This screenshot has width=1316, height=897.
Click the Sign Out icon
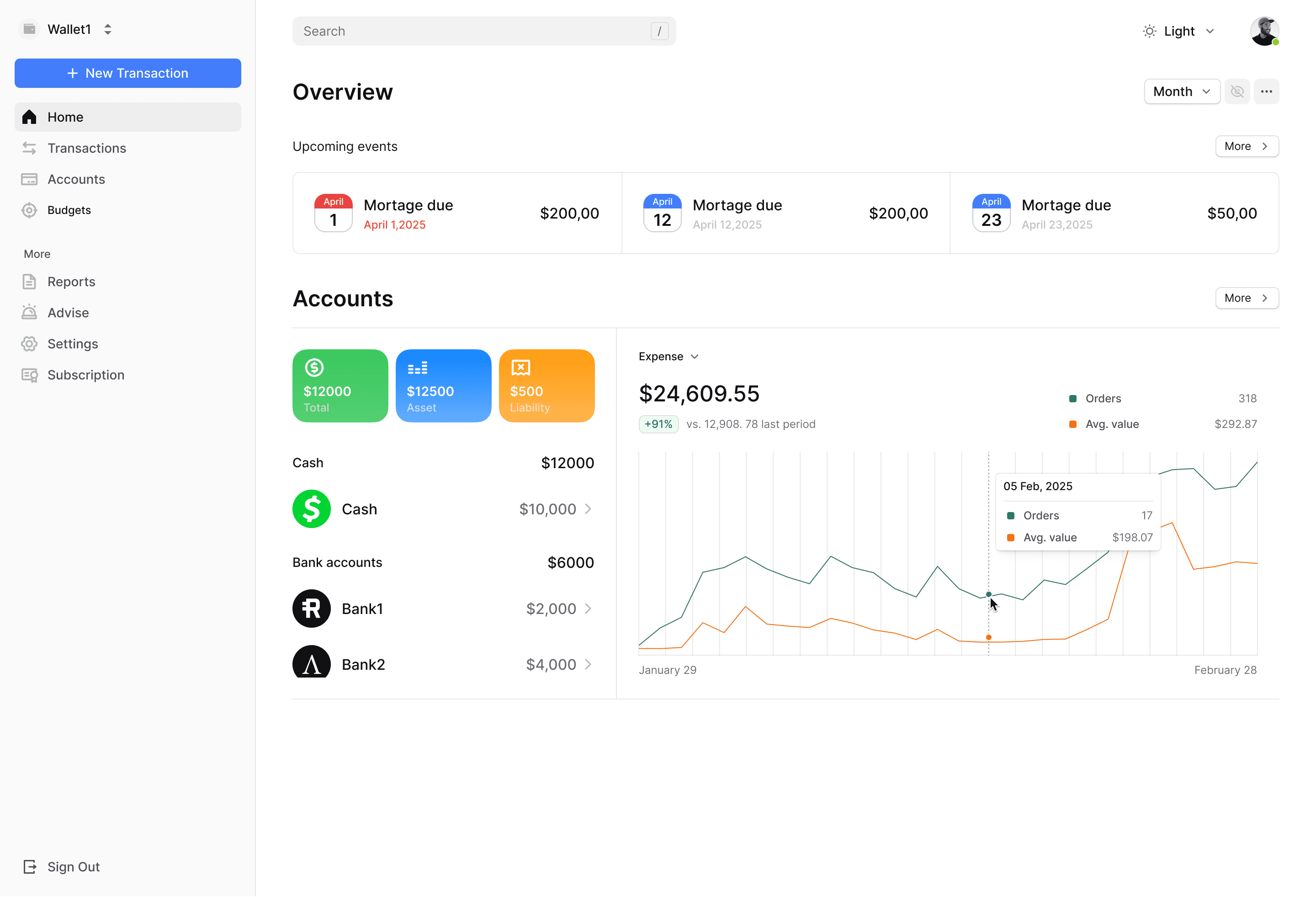tap(29, 866)
